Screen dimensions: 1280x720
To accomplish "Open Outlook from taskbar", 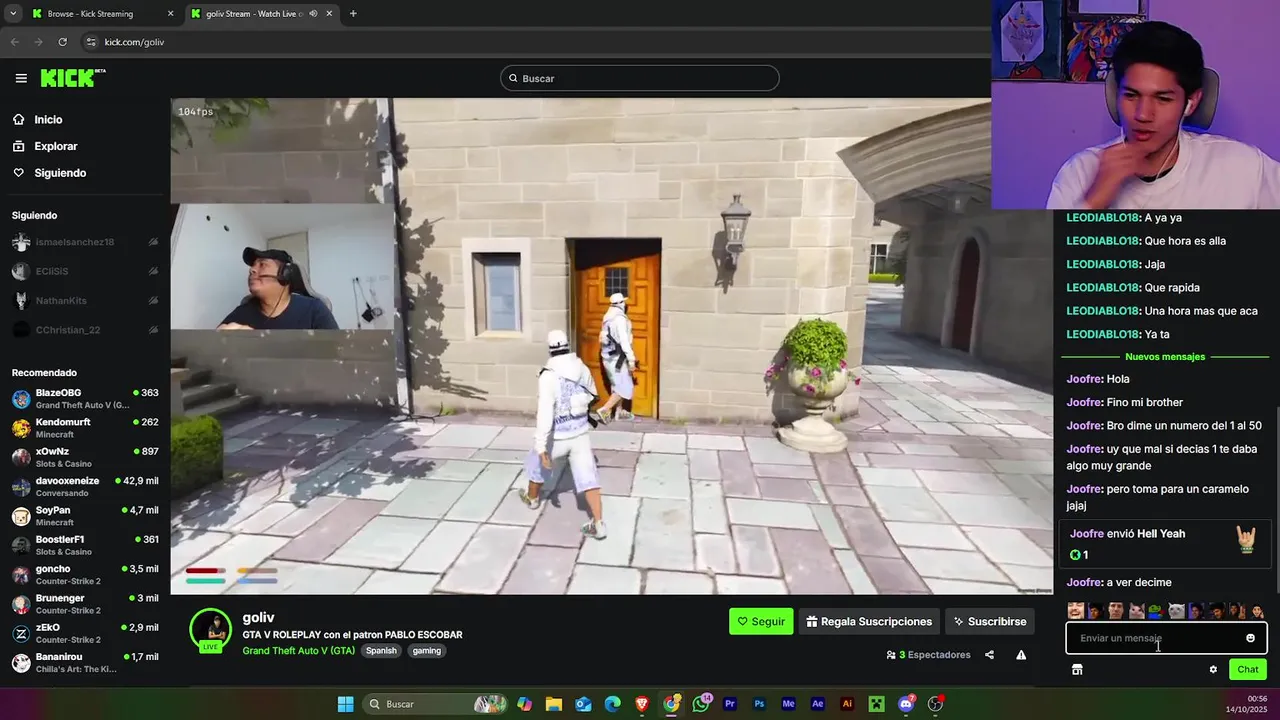I will pyautogui.click(x=583, y=704).
